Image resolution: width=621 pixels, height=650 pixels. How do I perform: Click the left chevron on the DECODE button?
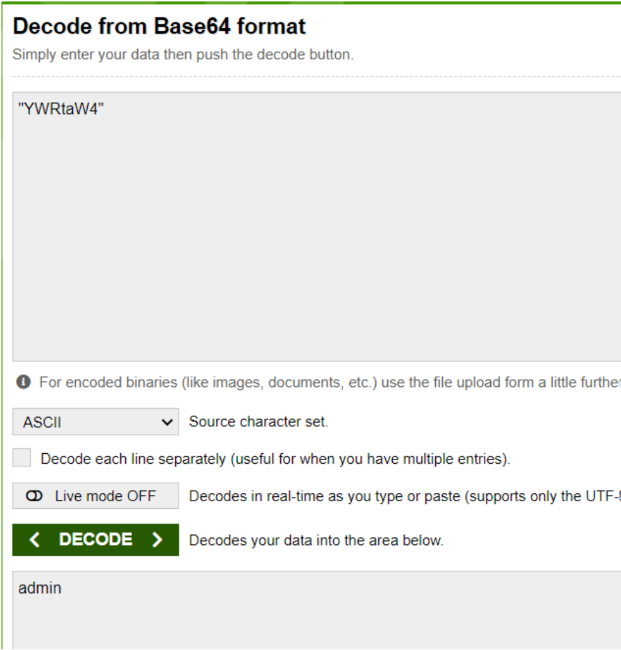click(x=35, y=540)
